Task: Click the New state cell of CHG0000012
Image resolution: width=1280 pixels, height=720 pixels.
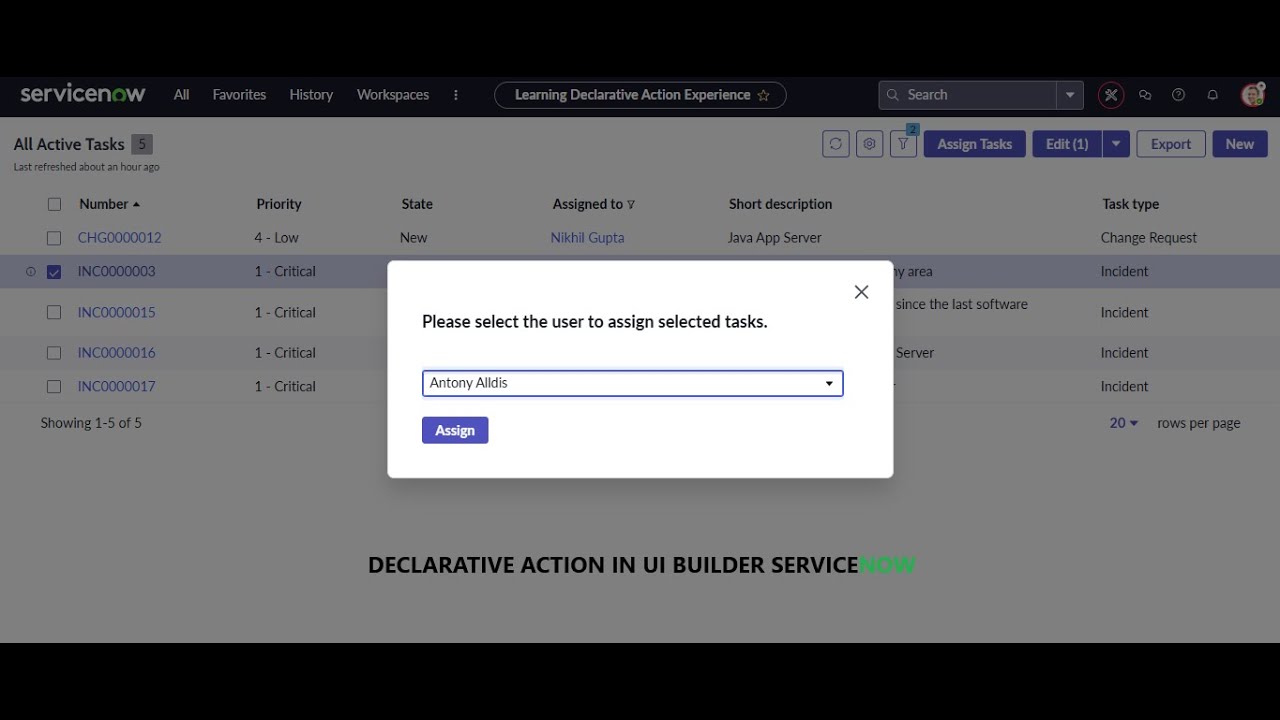Action: pyautogui.click(x=413, y=238)
